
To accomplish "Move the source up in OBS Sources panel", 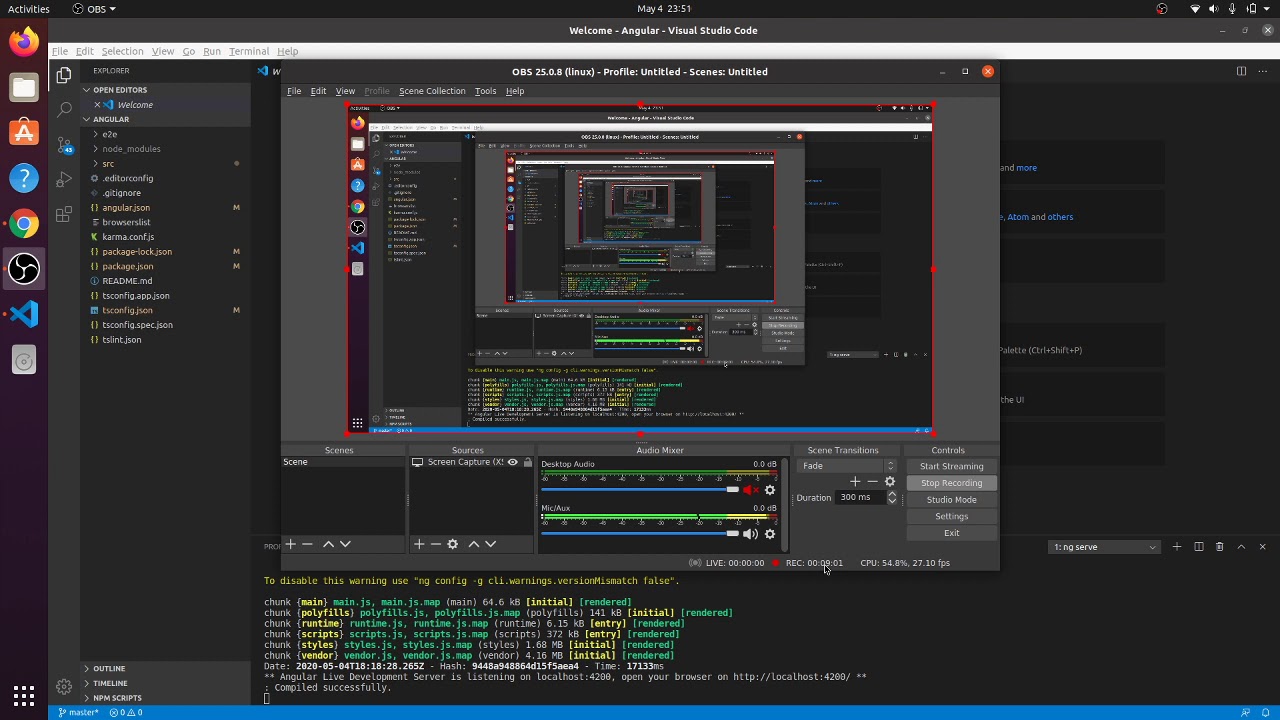I will pos(473,544).
